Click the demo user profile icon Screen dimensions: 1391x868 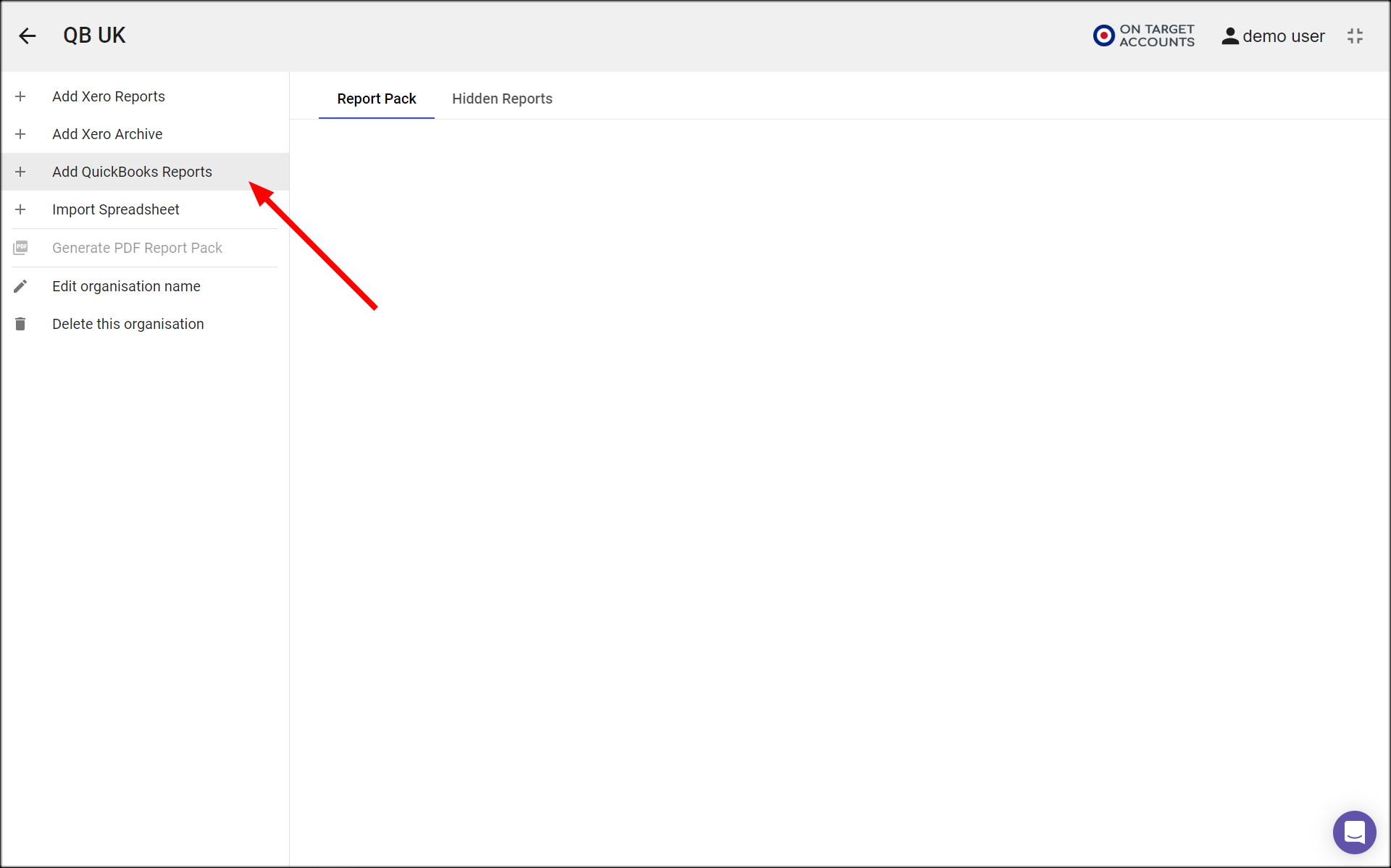coord(1230,36)
